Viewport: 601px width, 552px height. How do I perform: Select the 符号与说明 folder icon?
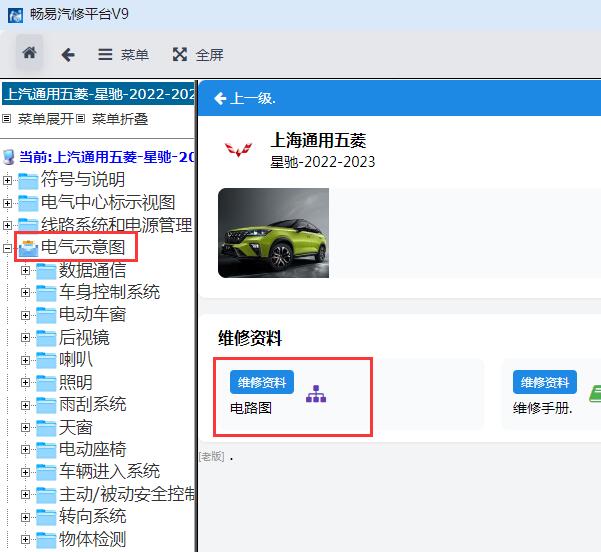click(x=28, y=181)
